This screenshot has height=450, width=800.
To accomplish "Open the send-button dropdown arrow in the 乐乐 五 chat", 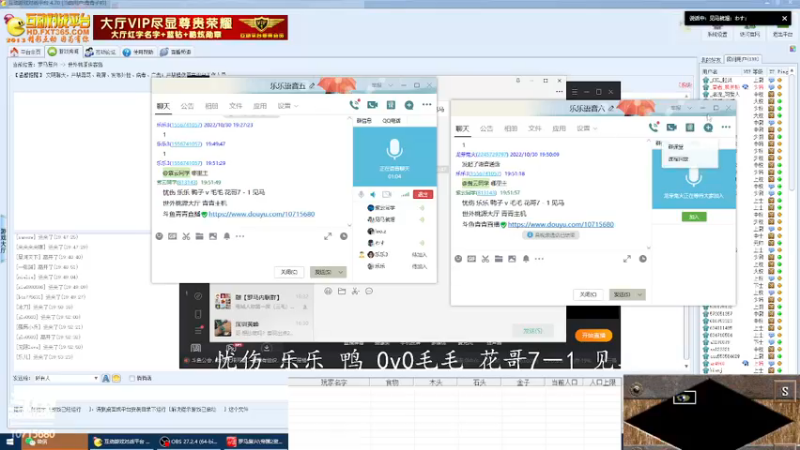I will coord(340,272).
